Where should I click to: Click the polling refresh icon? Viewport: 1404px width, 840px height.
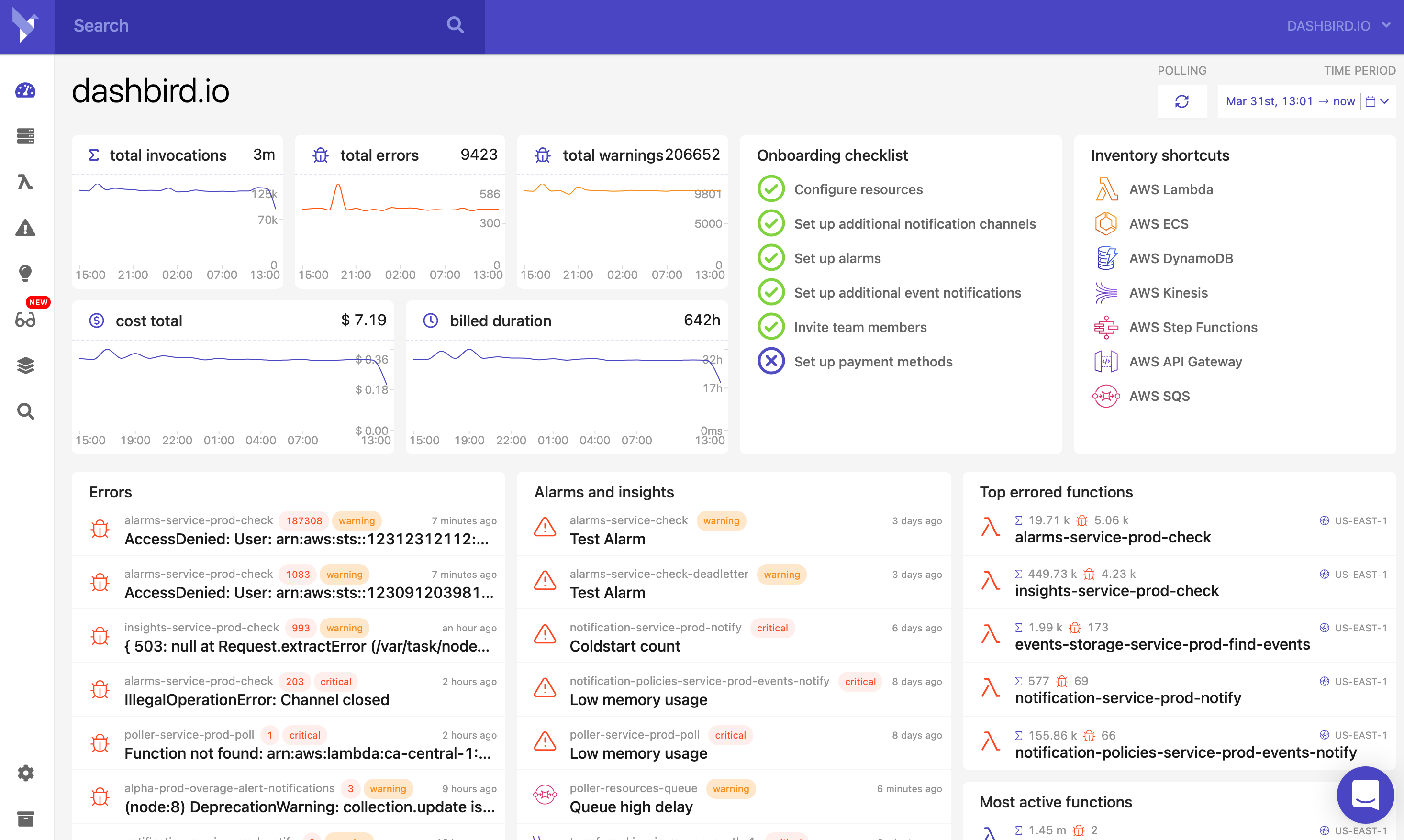(x=1181, y=101)
